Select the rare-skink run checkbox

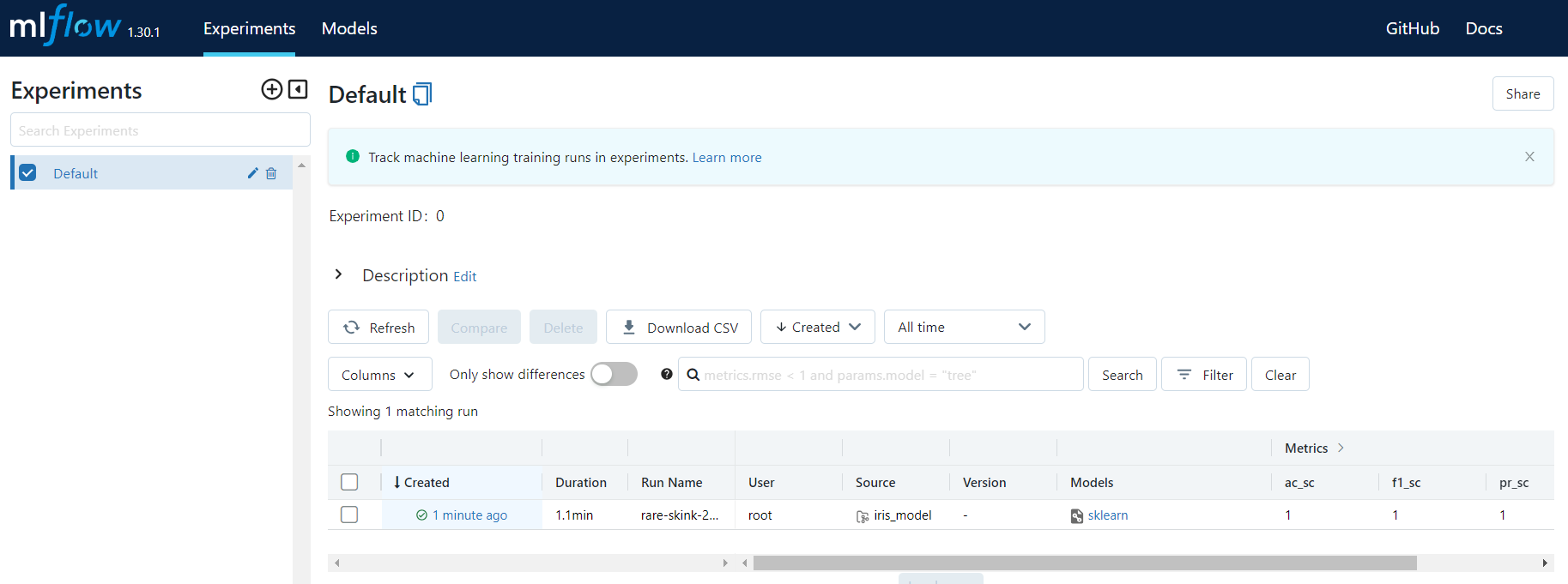click(x=349, y=515)
